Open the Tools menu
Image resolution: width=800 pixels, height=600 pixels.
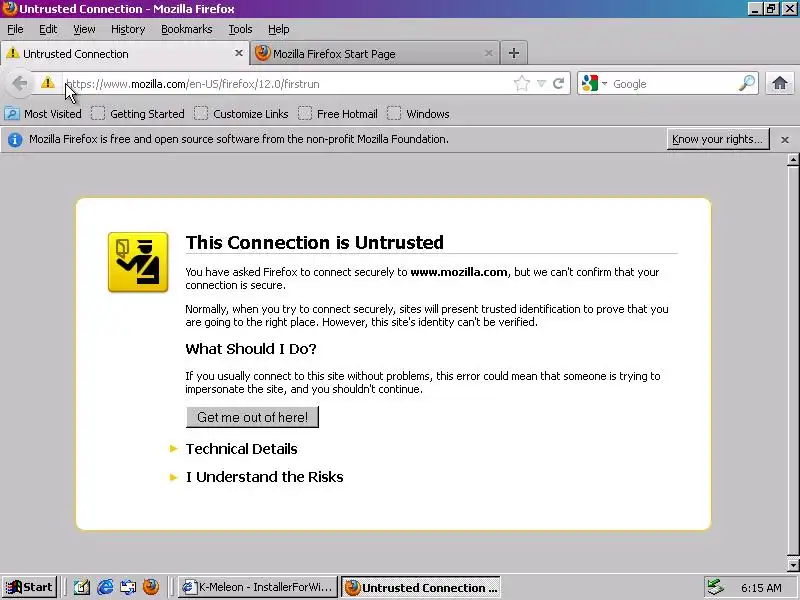click(240, 29)
